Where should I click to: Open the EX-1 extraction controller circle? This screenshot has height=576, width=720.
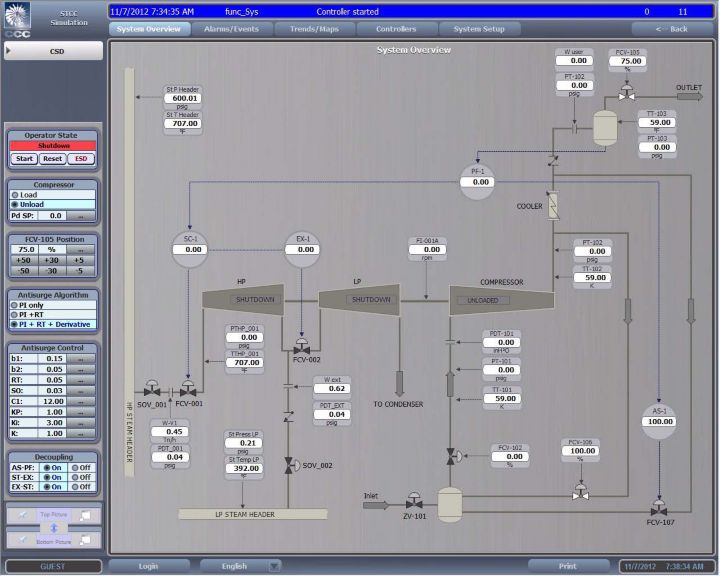tap(302, 249)
